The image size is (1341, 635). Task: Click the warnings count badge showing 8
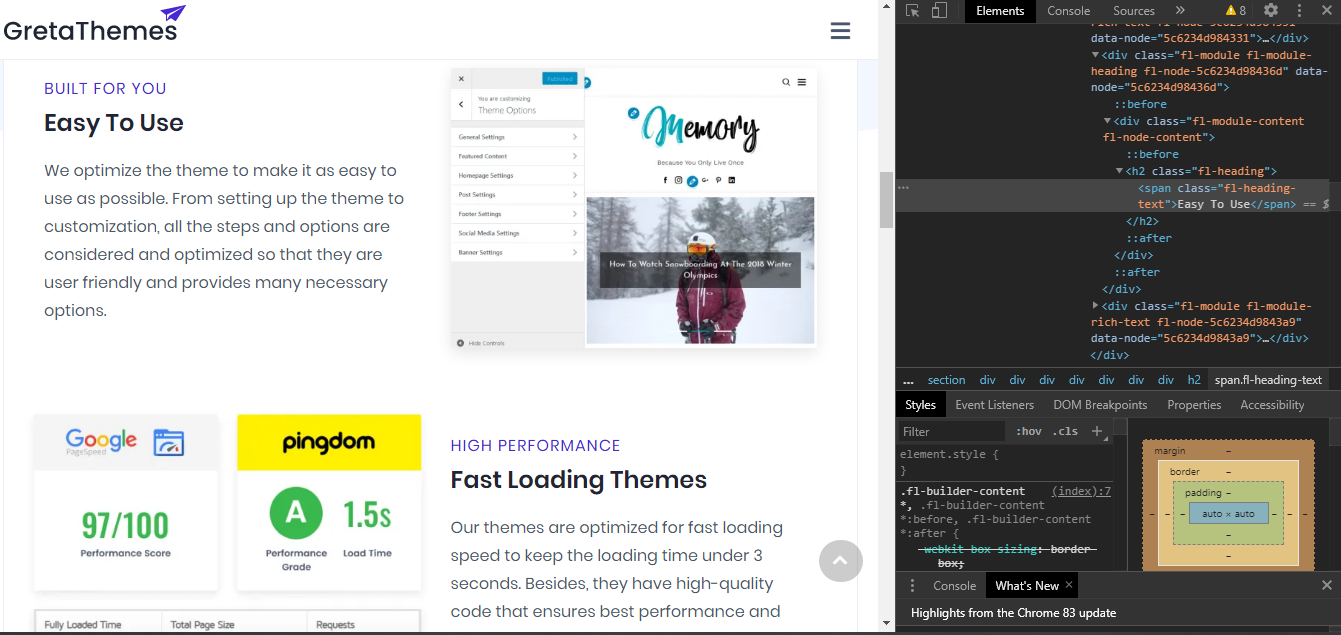point(1236,11)
